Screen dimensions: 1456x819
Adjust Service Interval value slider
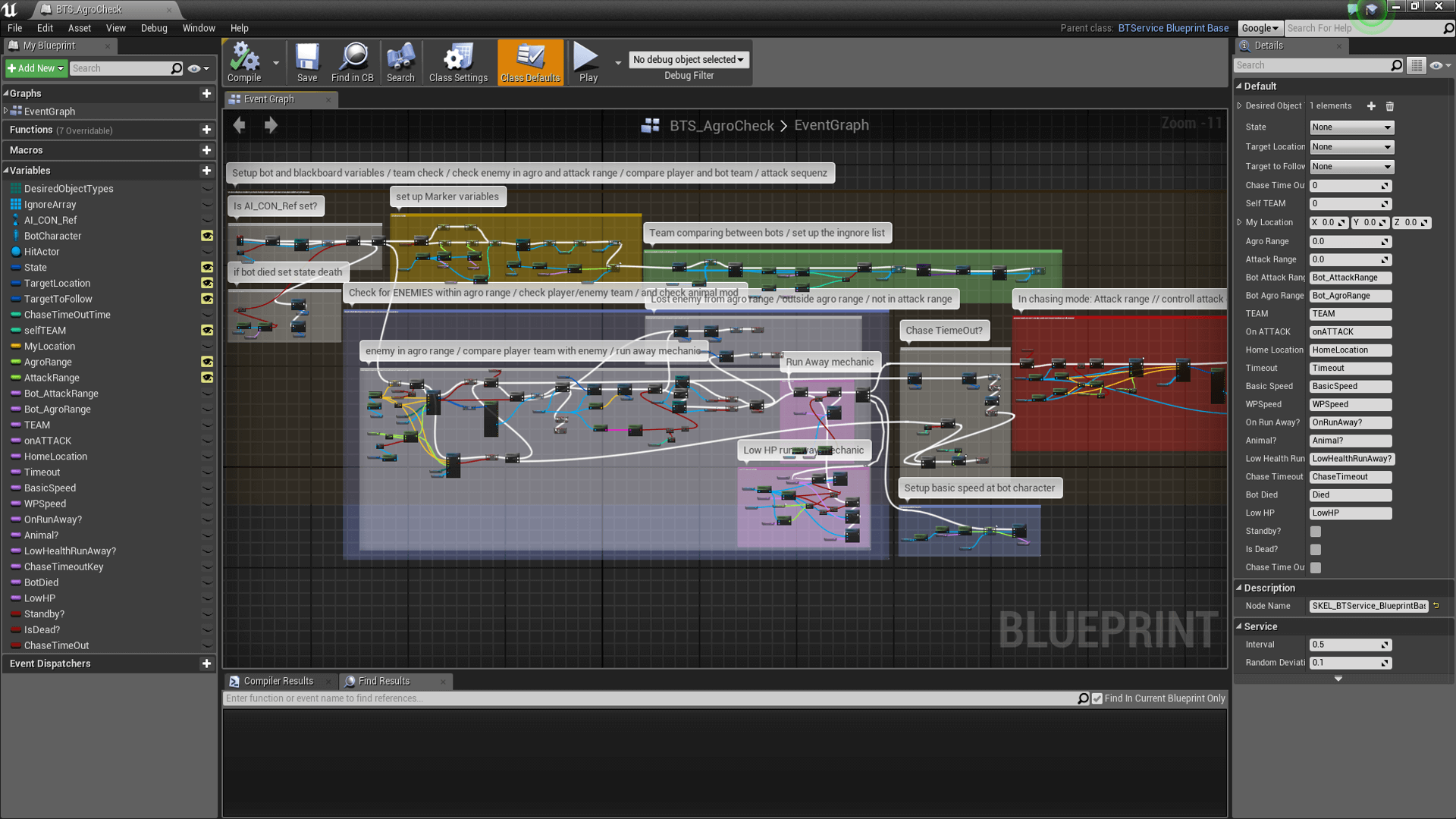click(1350, 645)
